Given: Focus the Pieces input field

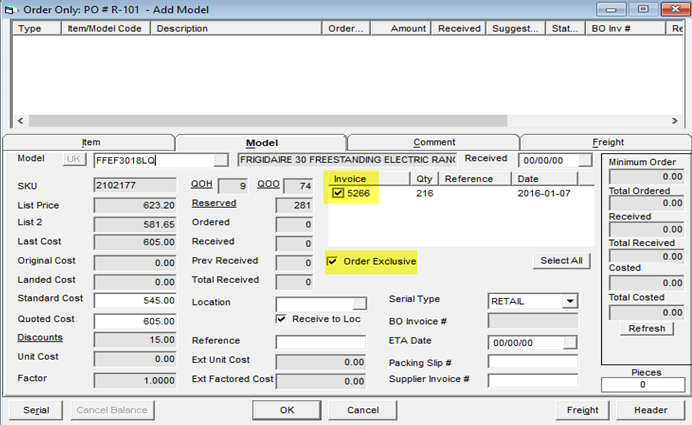Looking at the screenshot, I should [x=643, y=385].
